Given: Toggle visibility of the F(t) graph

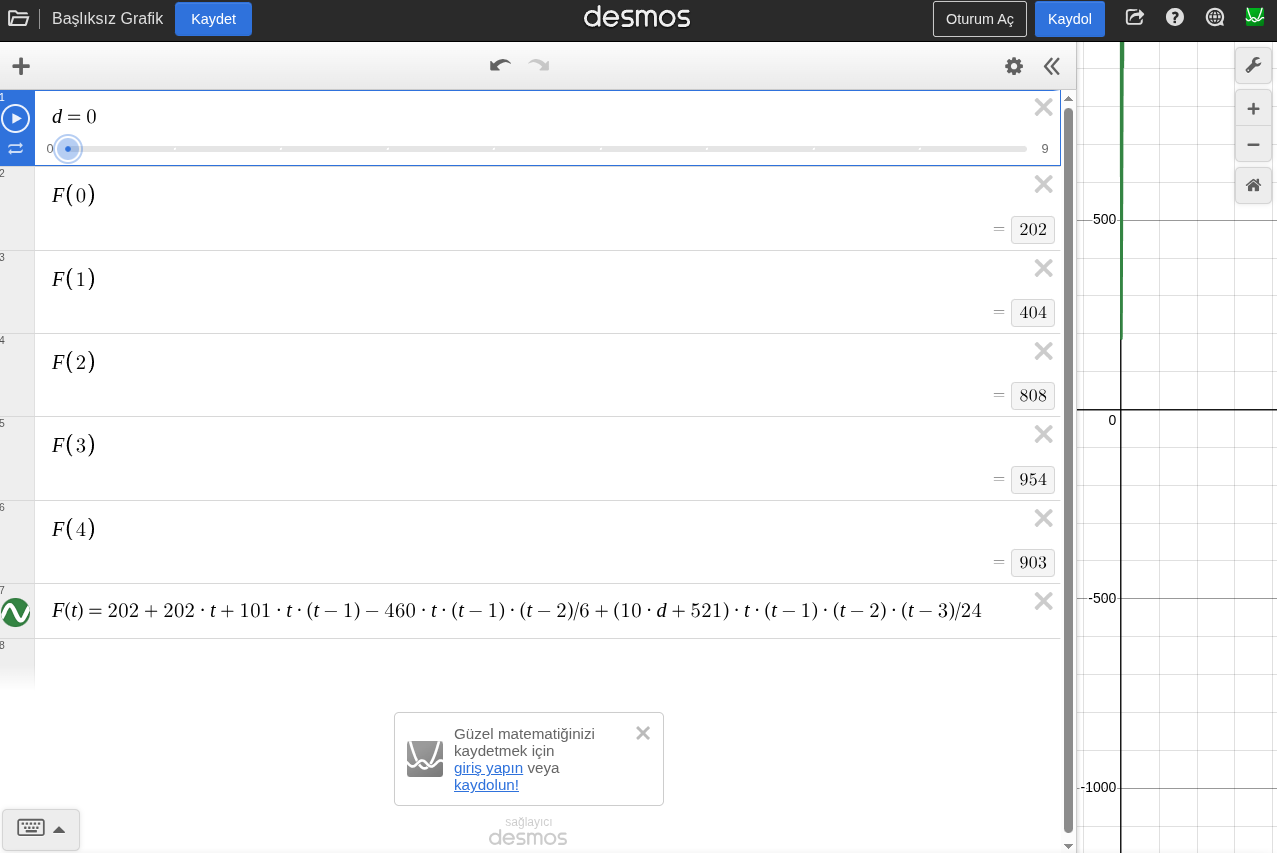Looking at the screenshot, I should coord(15,612).
